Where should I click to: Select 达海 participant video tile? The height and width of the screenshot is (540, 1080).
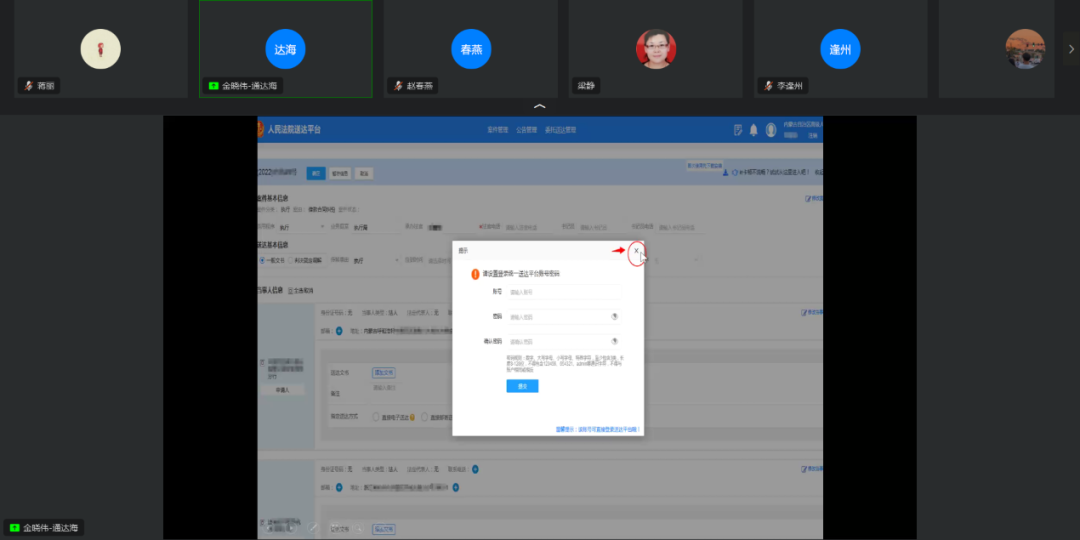(285, 49)
